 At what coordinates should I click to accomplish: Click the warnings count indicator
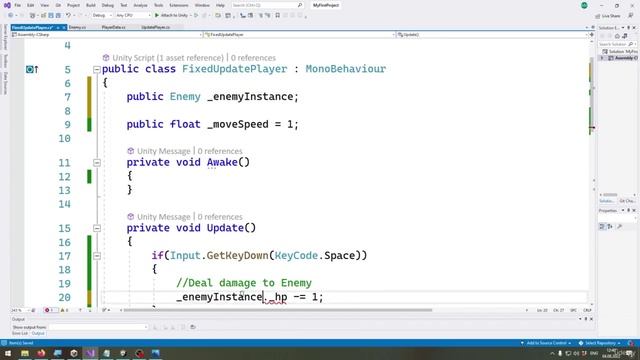click(x=64, y=310)
